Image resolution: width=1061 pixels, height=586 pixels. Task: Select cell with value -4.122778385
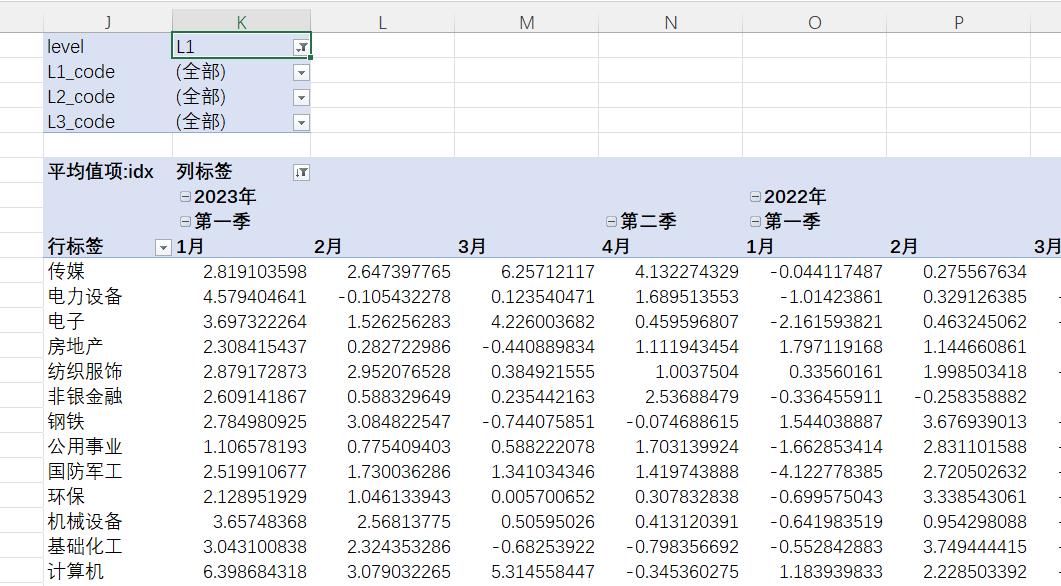click(x=815, y=472)
